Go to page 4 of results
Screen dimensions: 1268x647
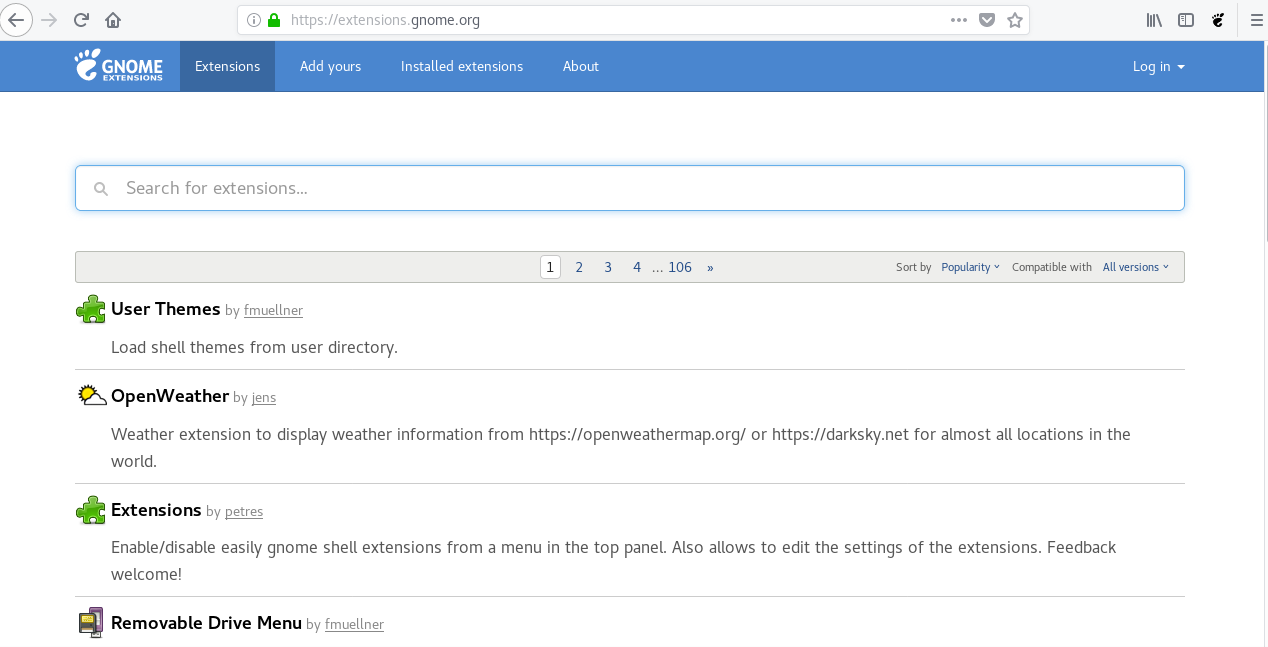click(x=637, y=267)
